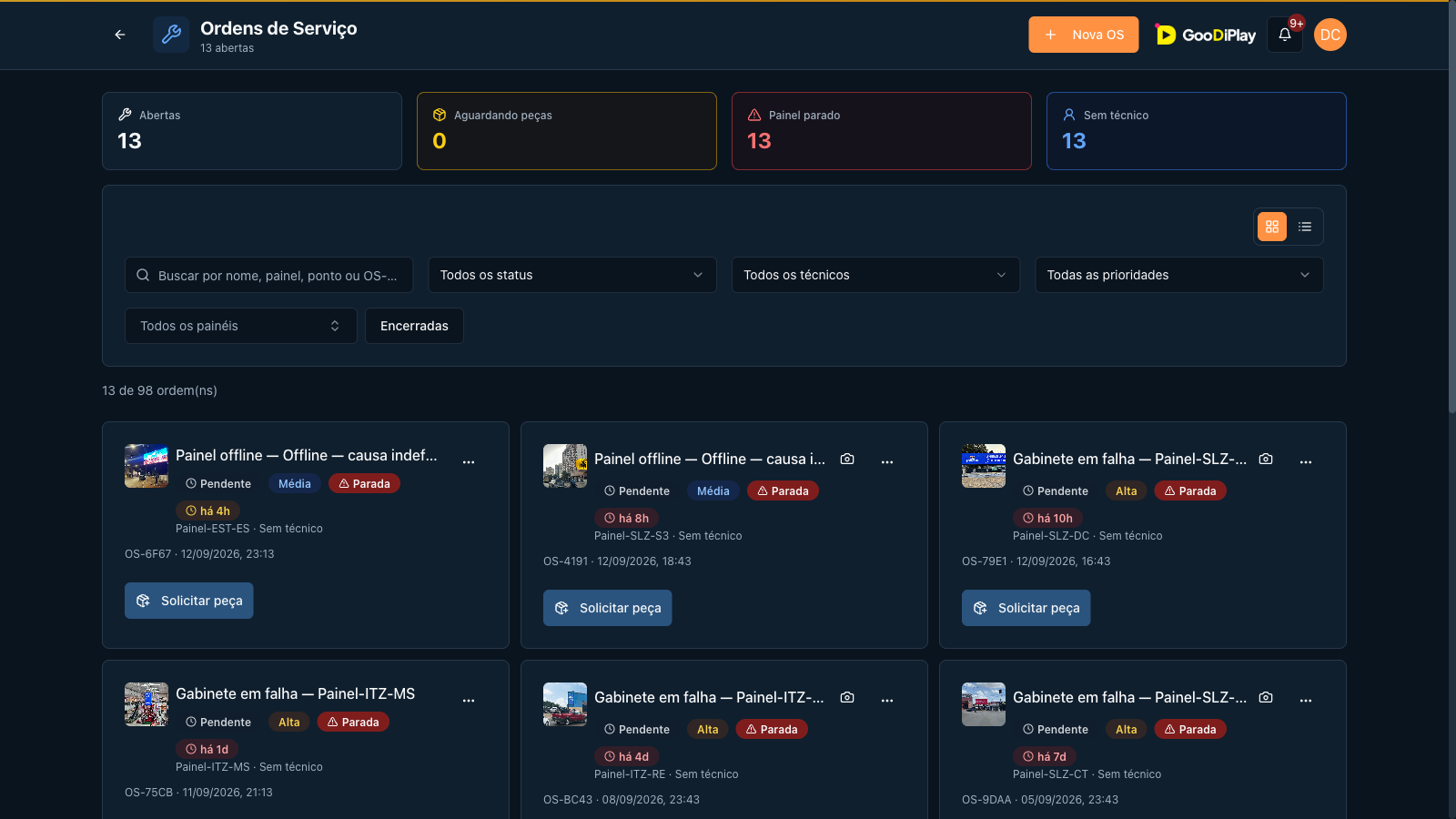Click Média priority badge on OS-4191
1456x819 pixels.
tap(713, 490)
